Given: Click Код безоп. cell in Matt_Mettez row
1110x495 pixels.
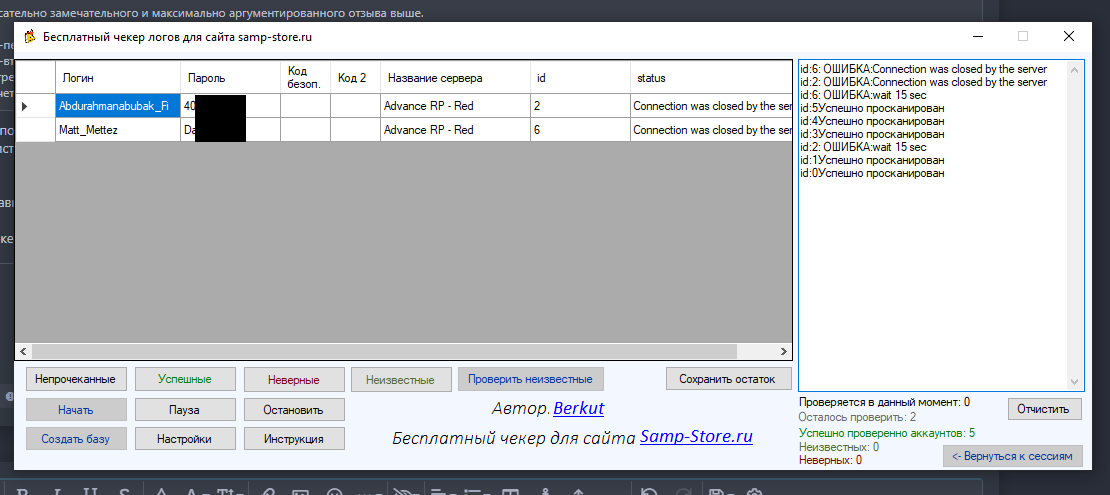Looking at the screenshot, I should [x=305, y=130].
